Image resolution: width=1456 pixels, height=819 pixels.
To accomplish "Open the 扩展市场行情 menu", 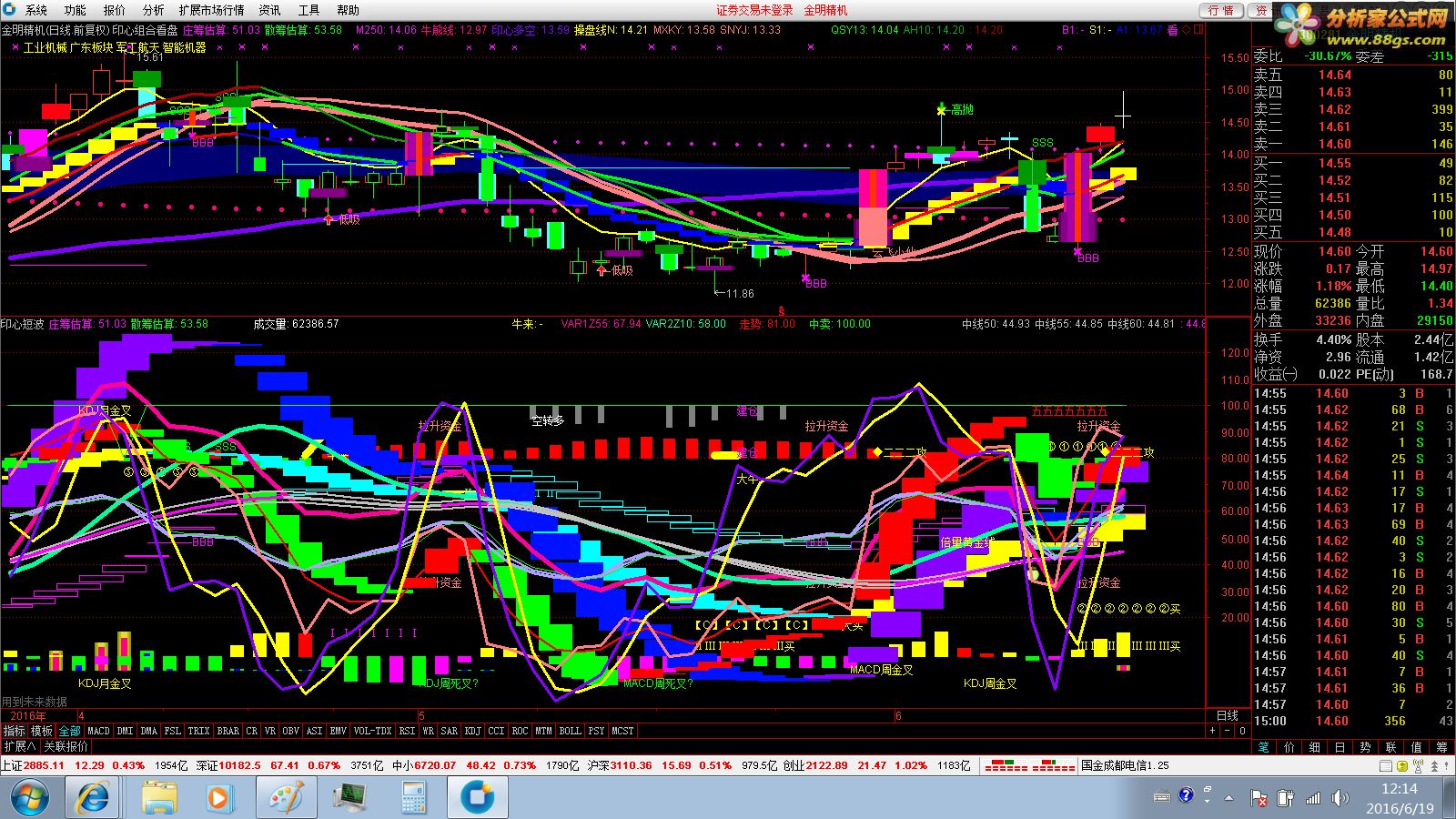I will [x=212, y=10].
